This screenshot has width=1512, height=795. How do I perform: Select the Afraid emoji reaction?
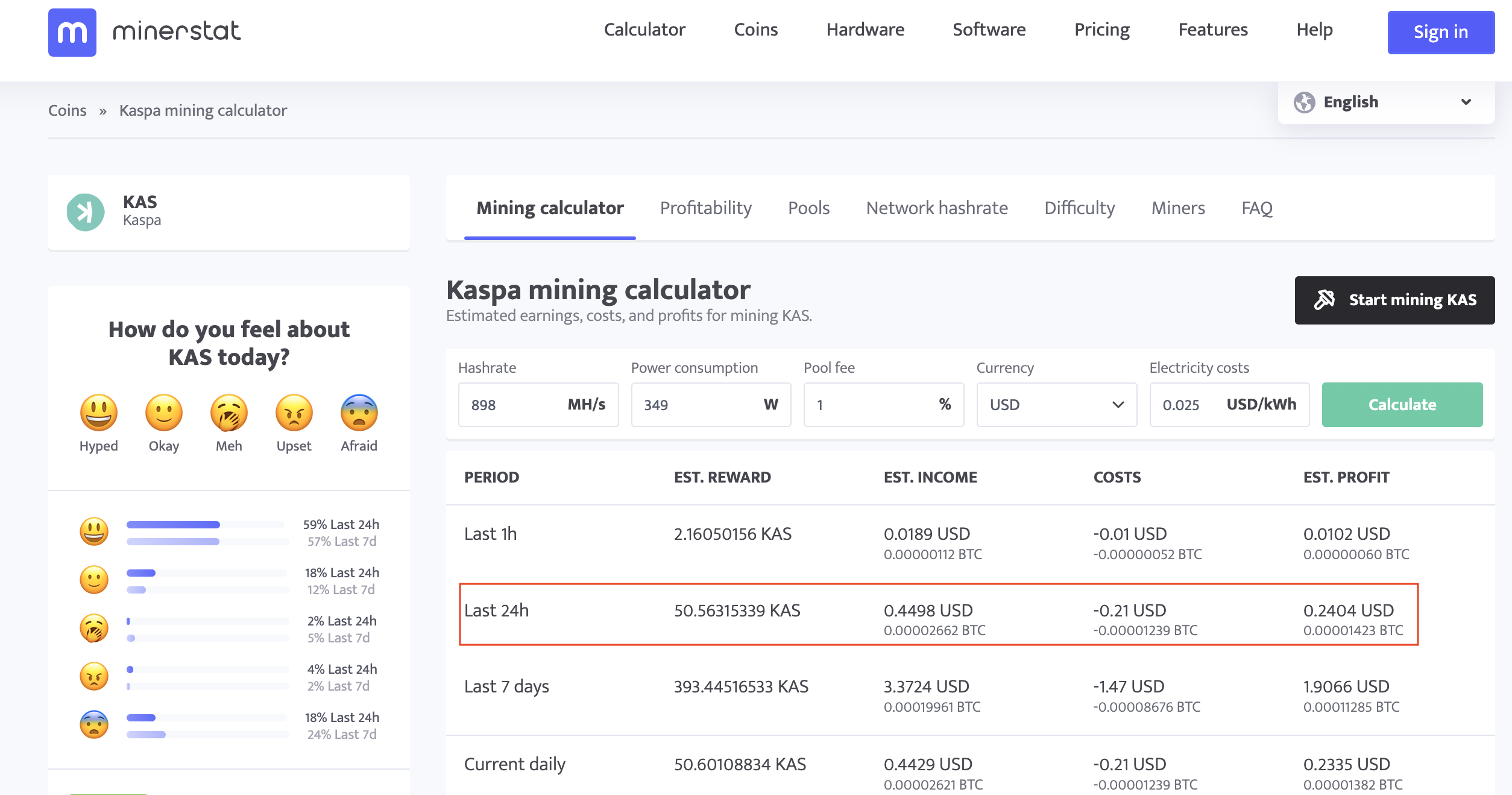click(x=359, y=413)
